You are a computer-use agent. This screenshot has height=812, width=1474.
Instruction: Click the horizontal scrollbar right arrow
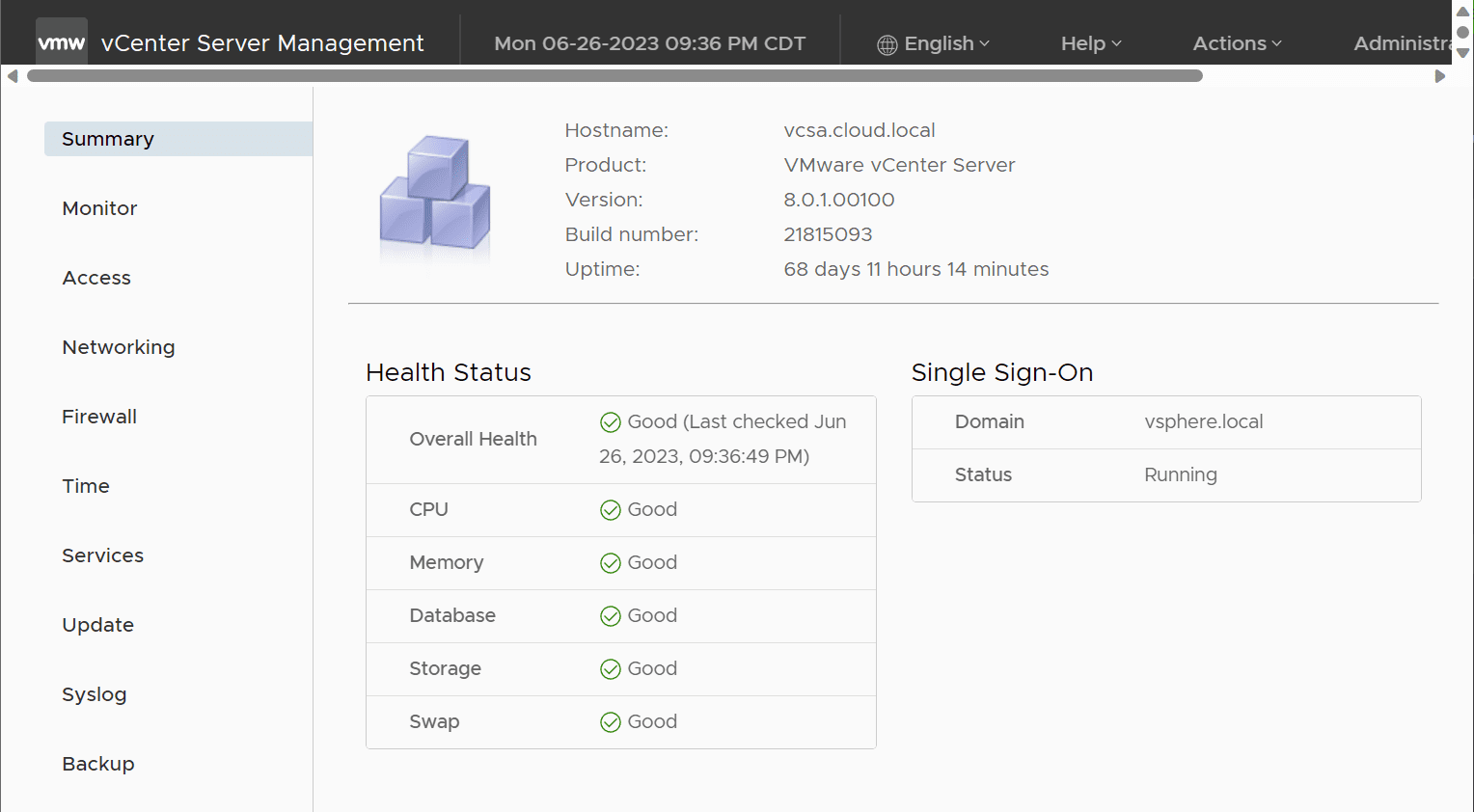pyautogui.click(x=1440, y=76)
